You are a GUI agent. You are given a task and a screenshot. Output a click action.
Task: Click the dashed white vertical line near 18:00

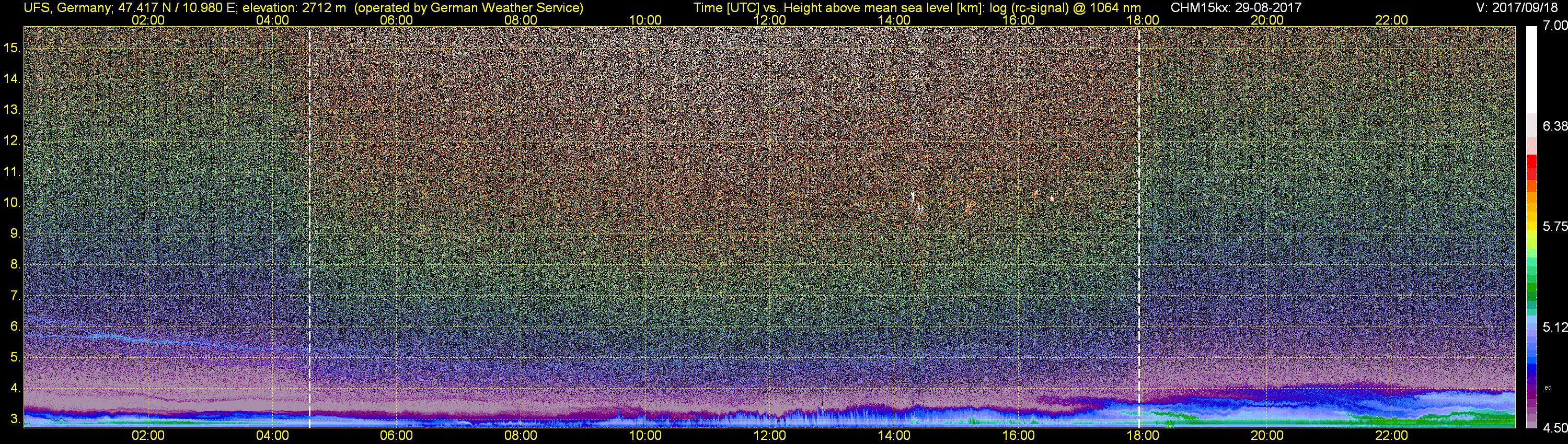click(1139, 227)
